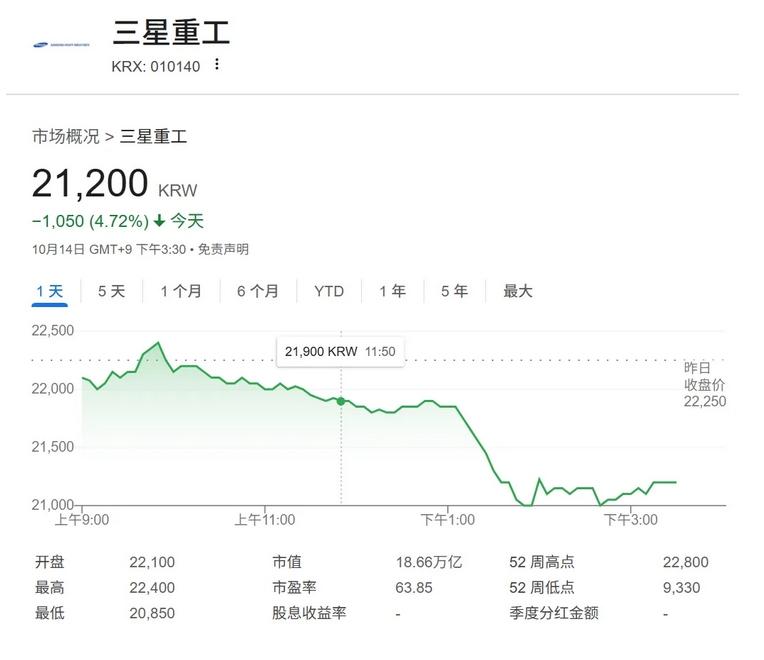Click the green down arrow next to the price change
Viewport: 764px width, 660px height.
point(159,221)
